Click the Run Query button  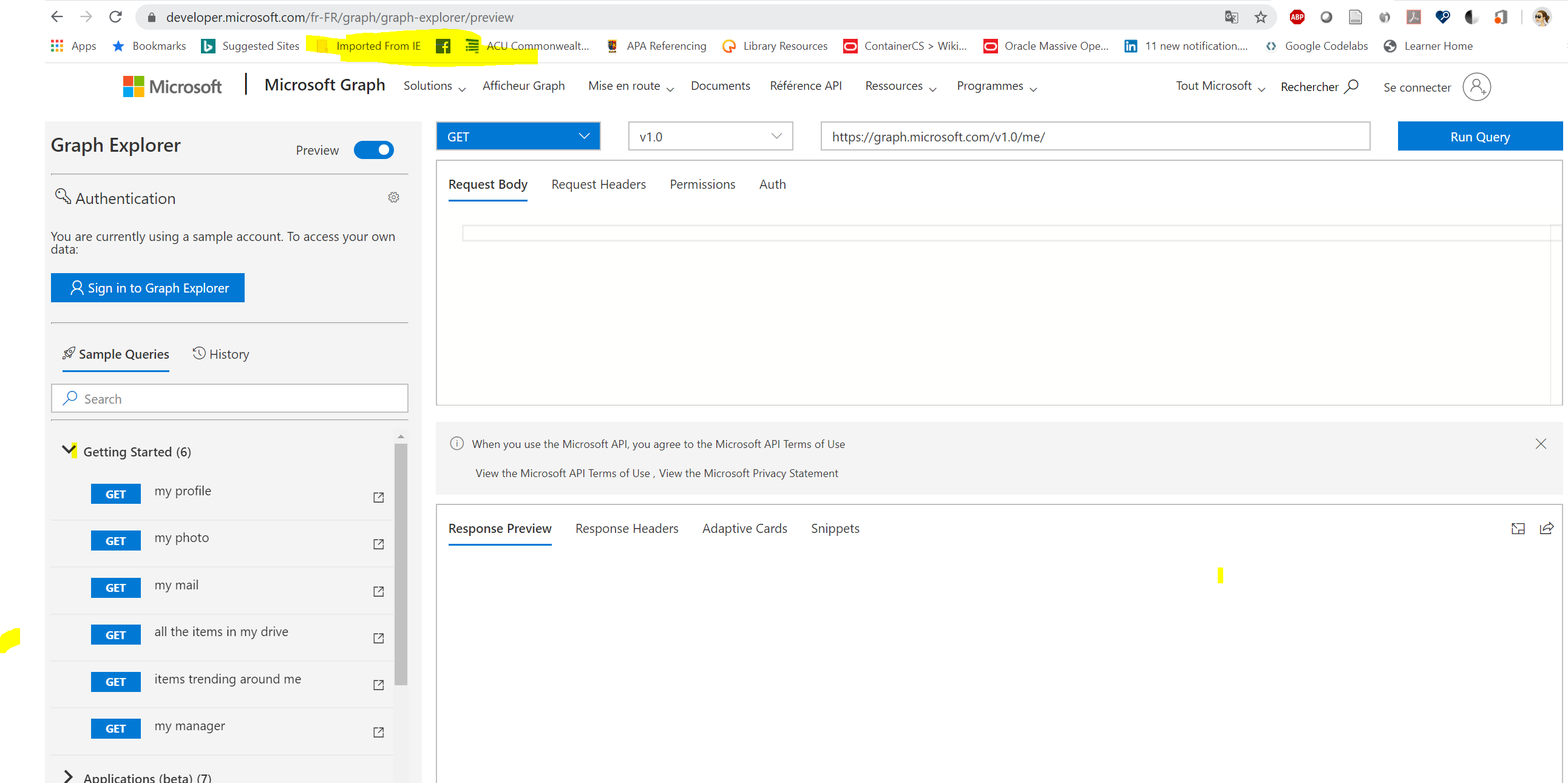pyautogui.click(x=1479, y=136)
